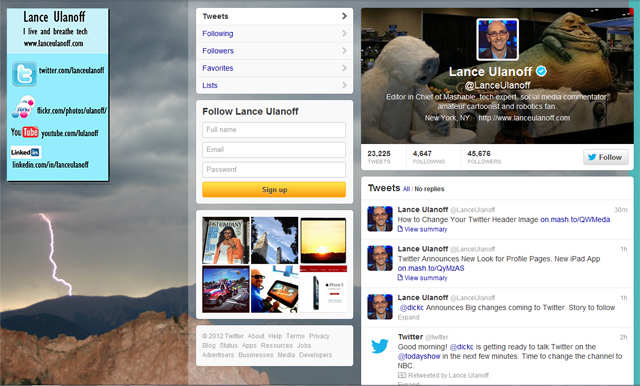Expand the Big changes tweet
Image resolution: width=640 pixels, height=386 pixels.
(x=409, y=317)
